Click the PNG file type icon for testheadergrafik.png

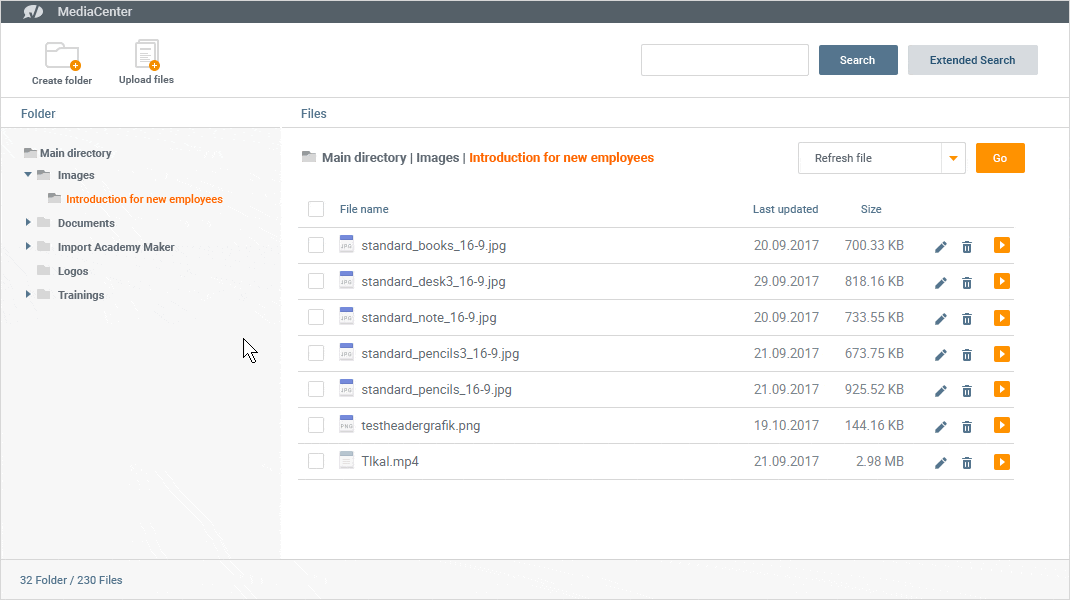(346, 425)
